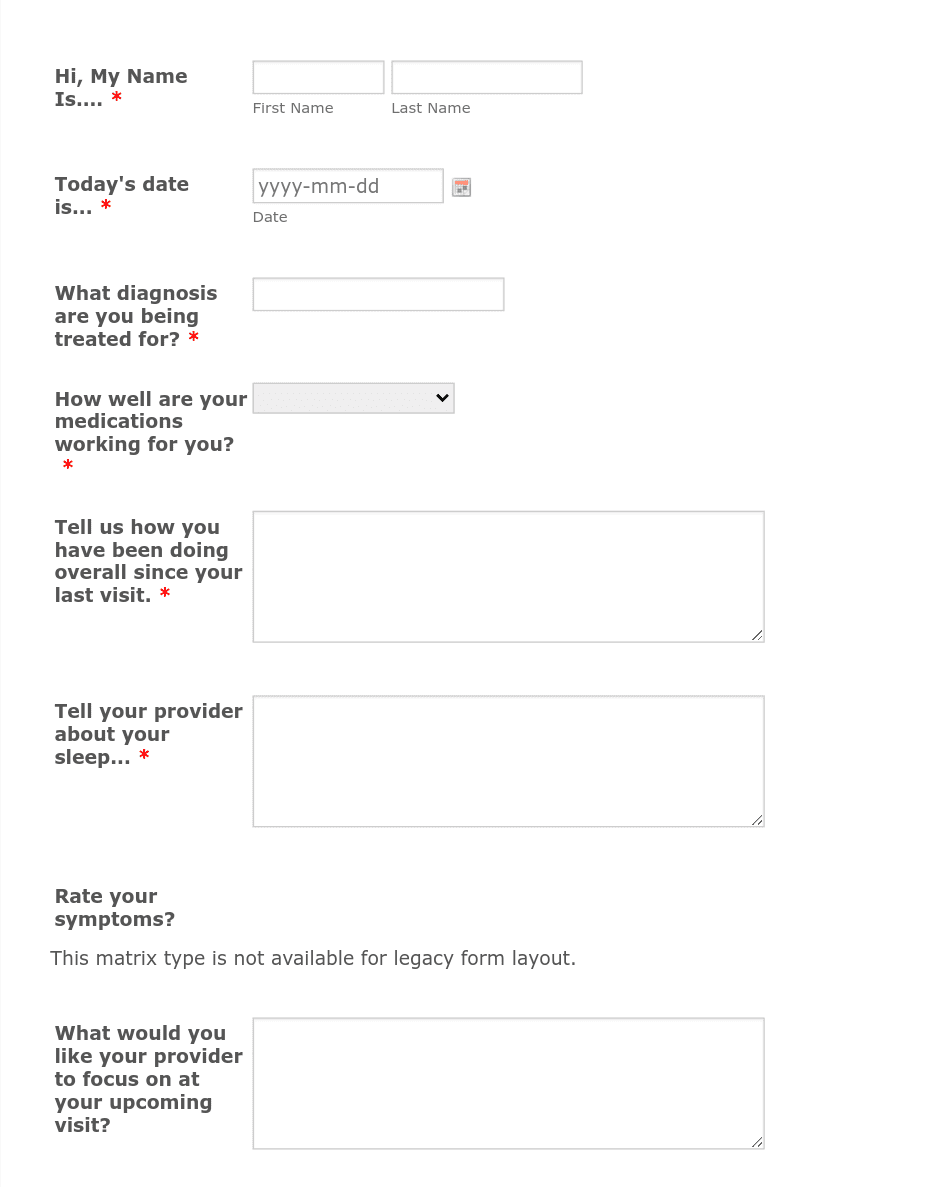Click the 'Hi, My Name Is....' label
Image resolution: width=930 pixels, height=1187 pixels.
120,87
